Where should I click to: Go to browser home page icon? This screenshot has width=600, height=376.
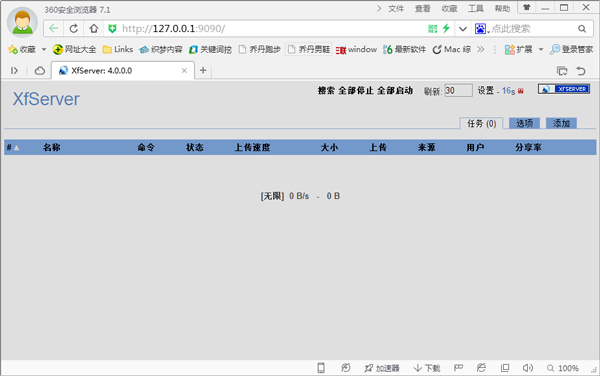94,28
